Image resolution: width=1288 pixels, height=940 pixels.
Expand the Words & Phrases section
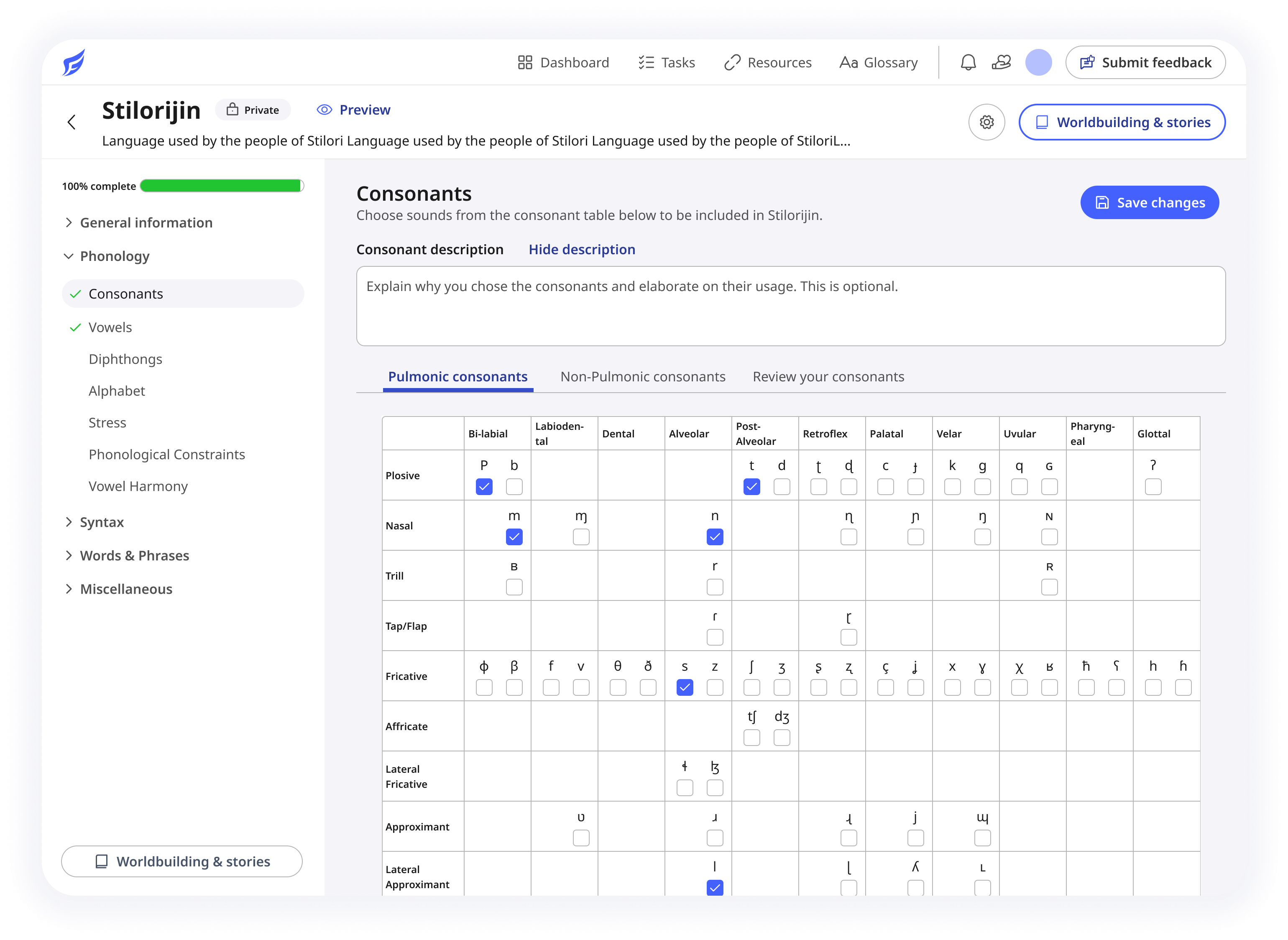click(x=134, y=555)
